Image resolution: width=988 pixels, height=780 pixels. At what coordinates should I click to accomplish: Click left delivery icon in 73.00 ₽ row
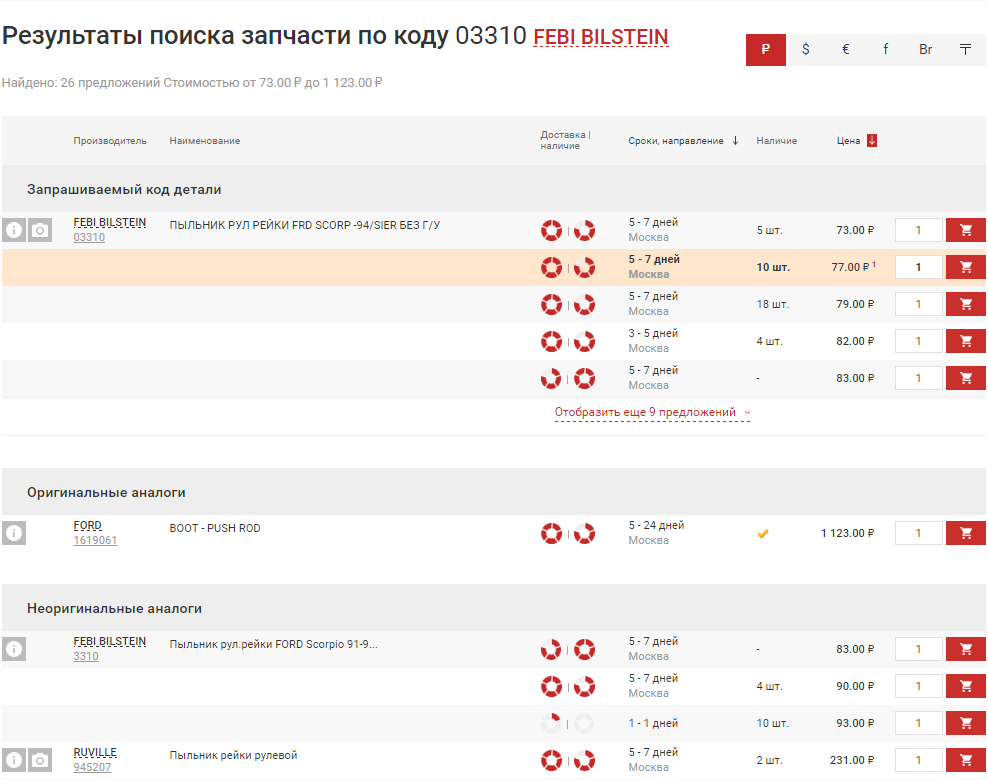pos(551,231)
